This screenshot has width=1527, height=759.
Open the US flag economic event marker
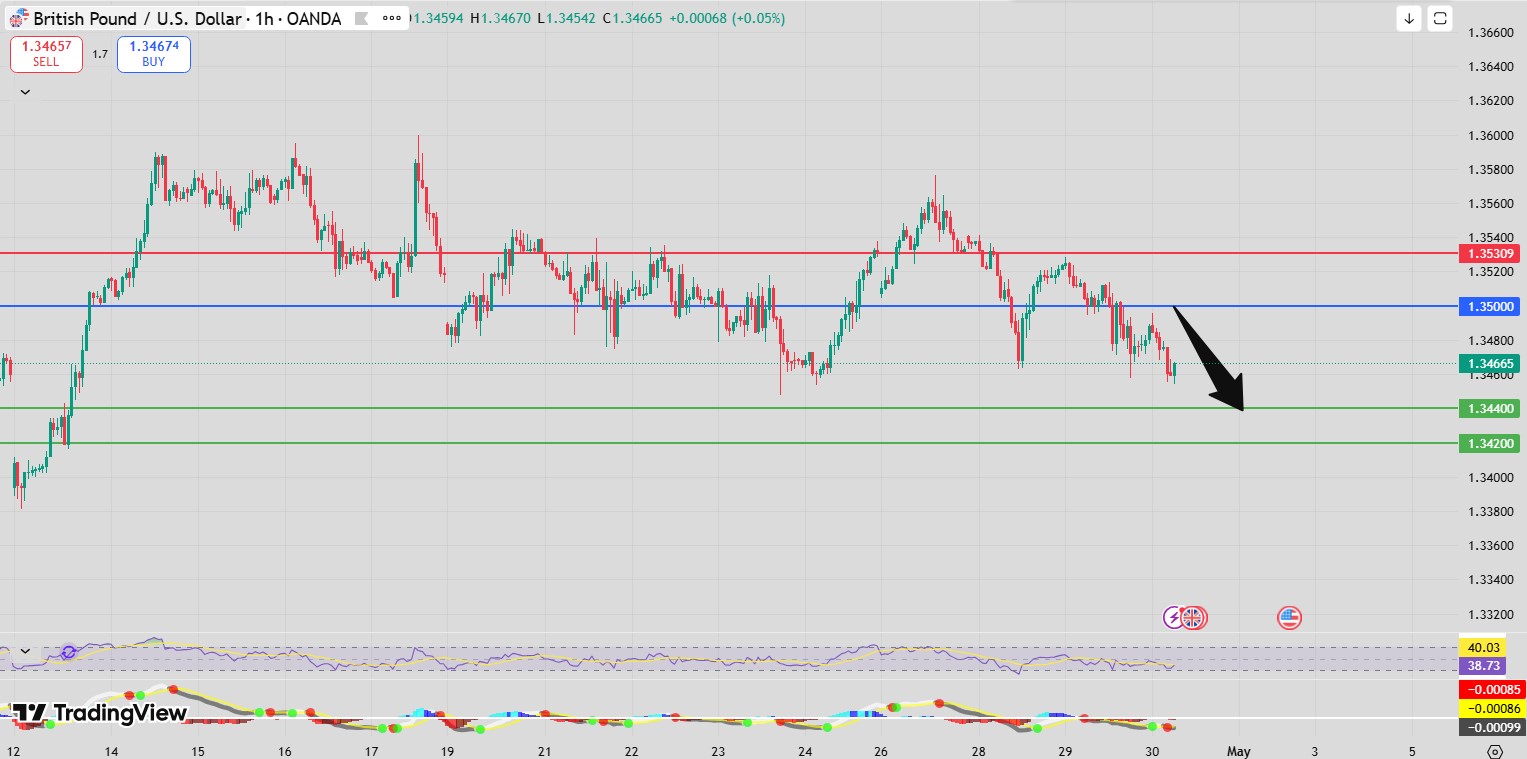[x=1289, y=618]
